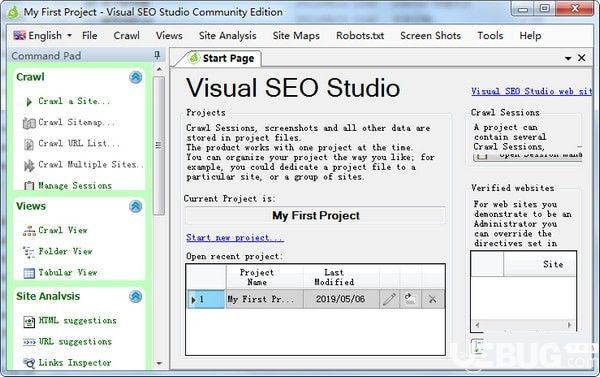Open the Screen Shots menu

click(430, 36)
